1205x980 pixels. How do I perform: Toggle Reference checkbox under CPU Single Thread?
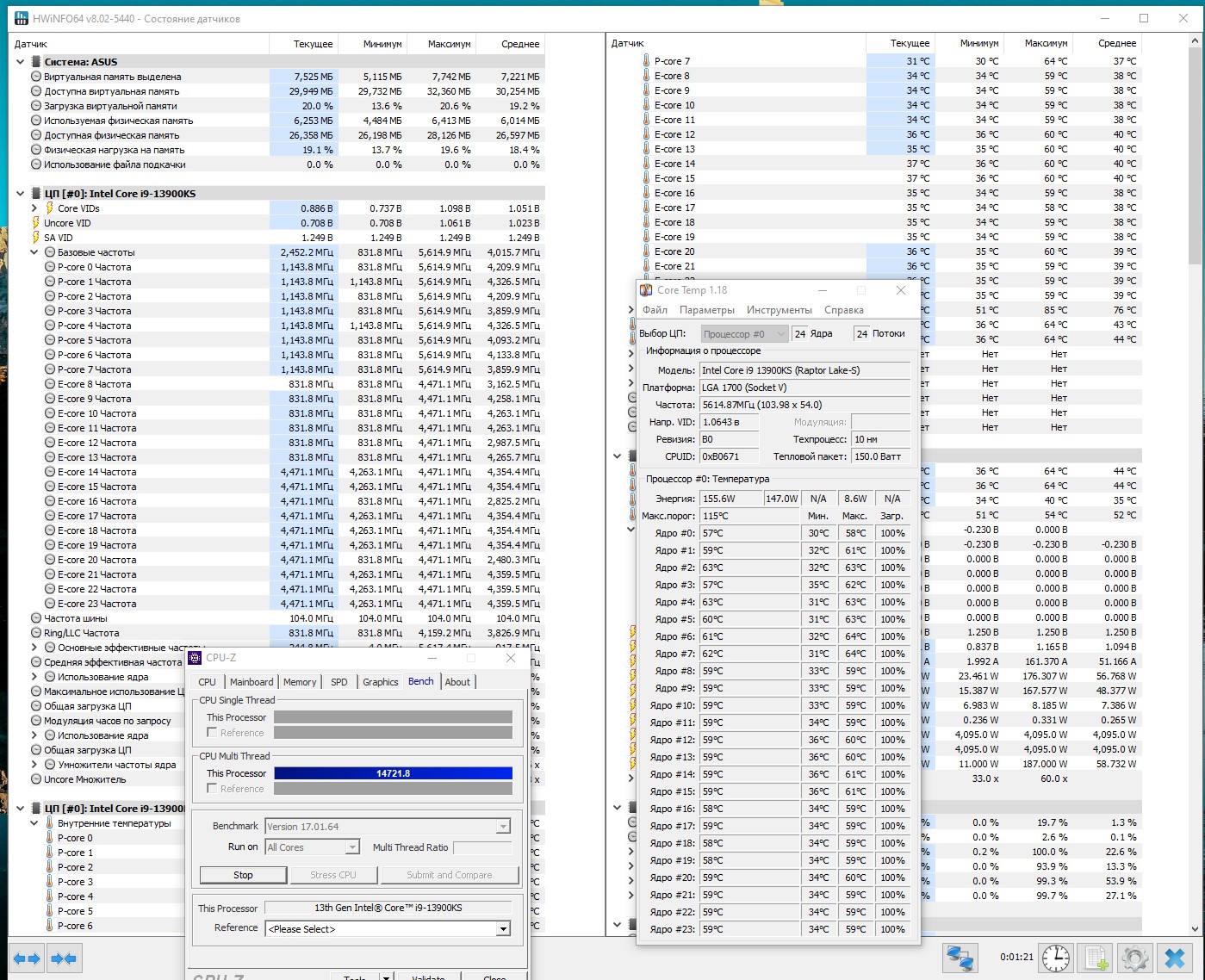[x=212, y=733]
